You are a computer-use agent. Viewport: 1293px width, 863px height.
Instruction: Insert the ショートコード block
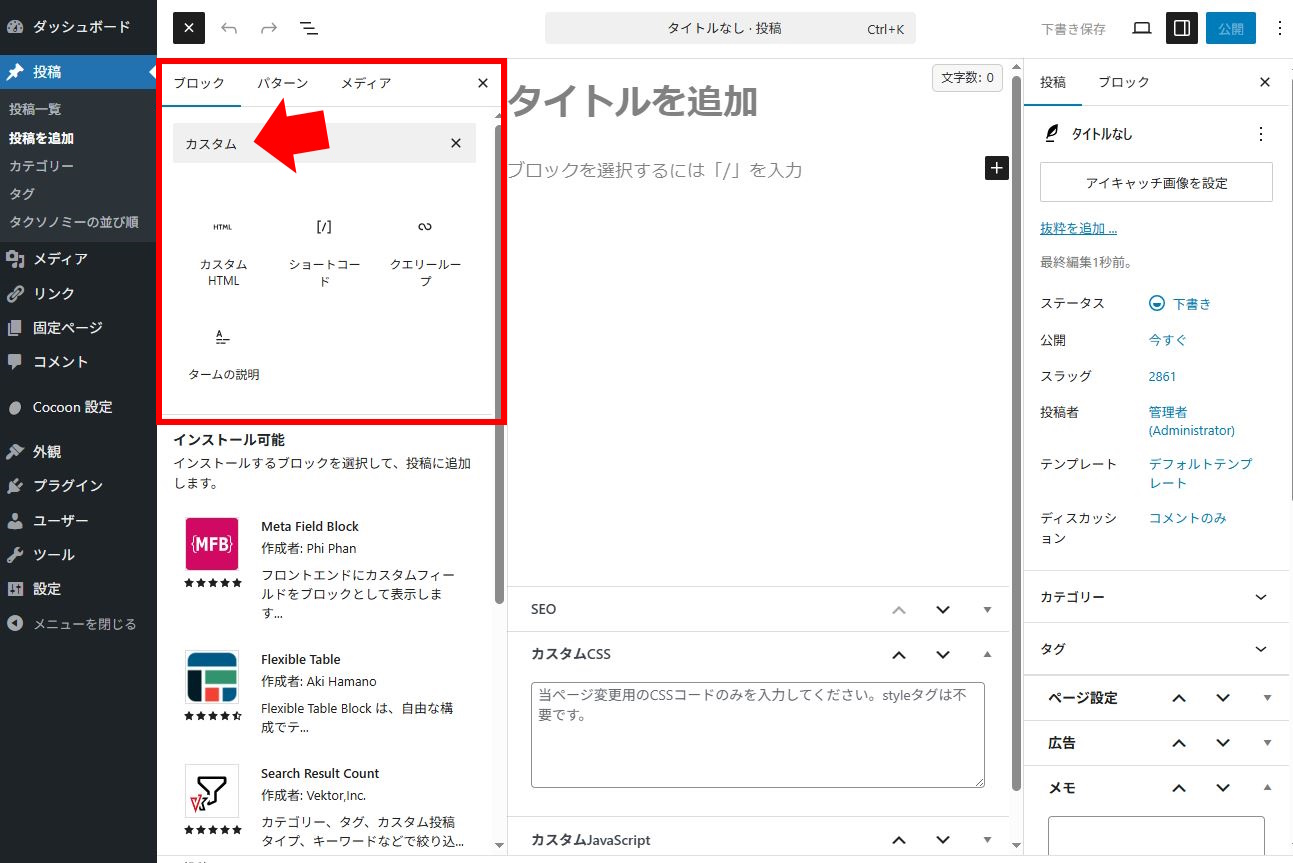[324, 251]
